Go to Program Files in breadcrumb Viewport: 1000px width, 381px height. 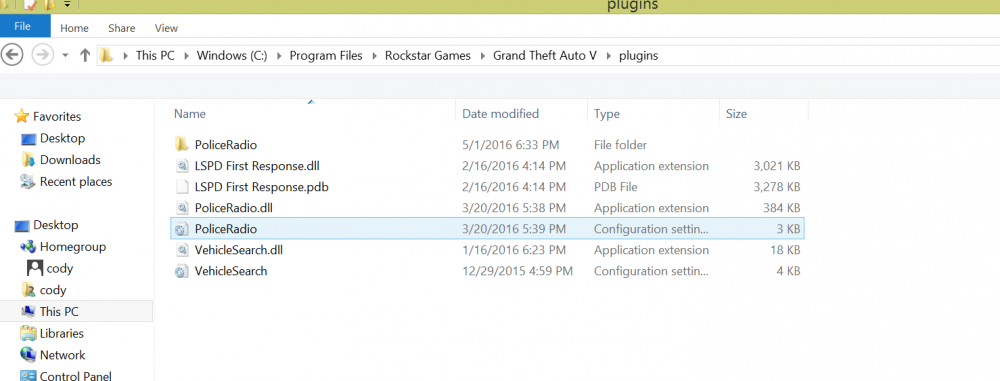[x=326, y=56]
